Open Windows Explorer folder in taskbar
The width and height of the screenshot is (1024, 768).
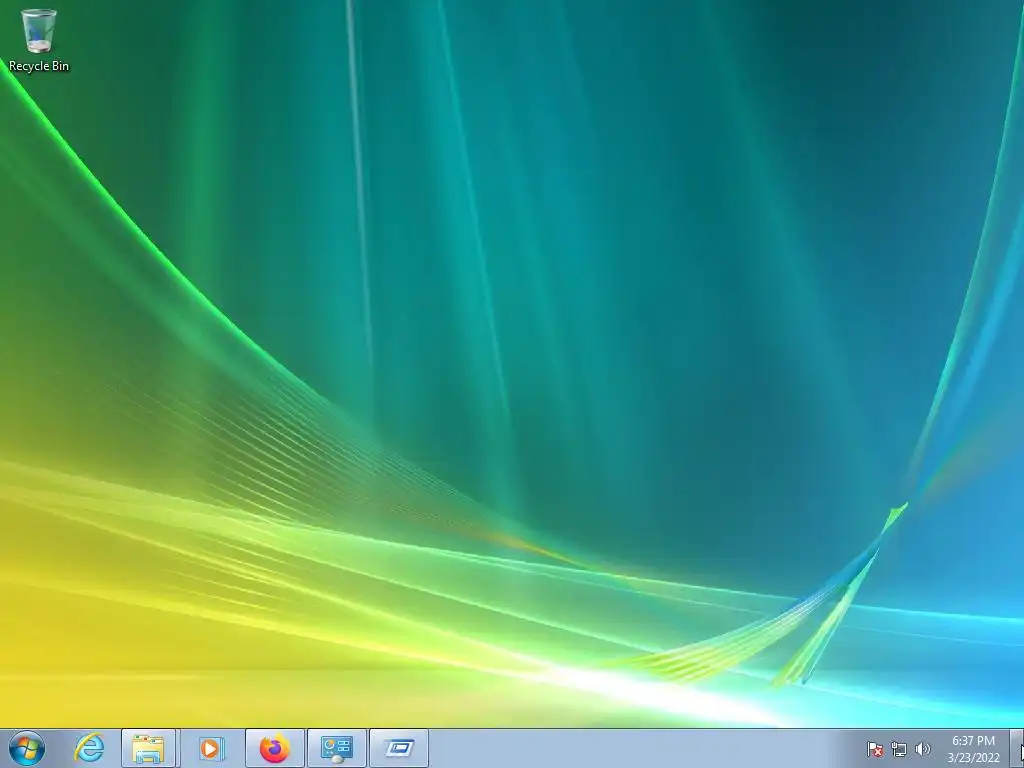tap(148, 748)
